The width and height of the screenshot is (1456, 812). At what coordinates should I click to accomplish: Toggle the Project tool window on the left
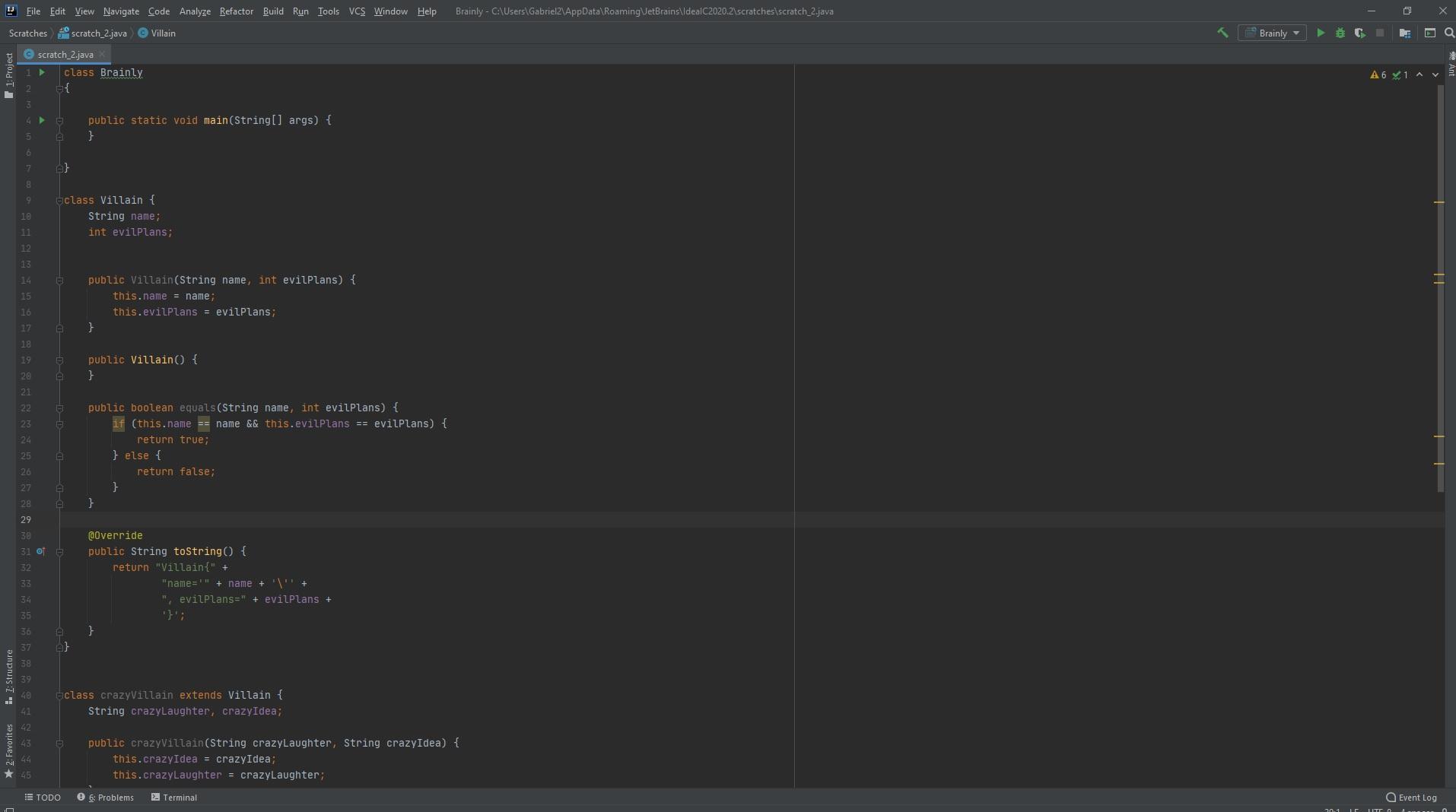tap(8, 75)
